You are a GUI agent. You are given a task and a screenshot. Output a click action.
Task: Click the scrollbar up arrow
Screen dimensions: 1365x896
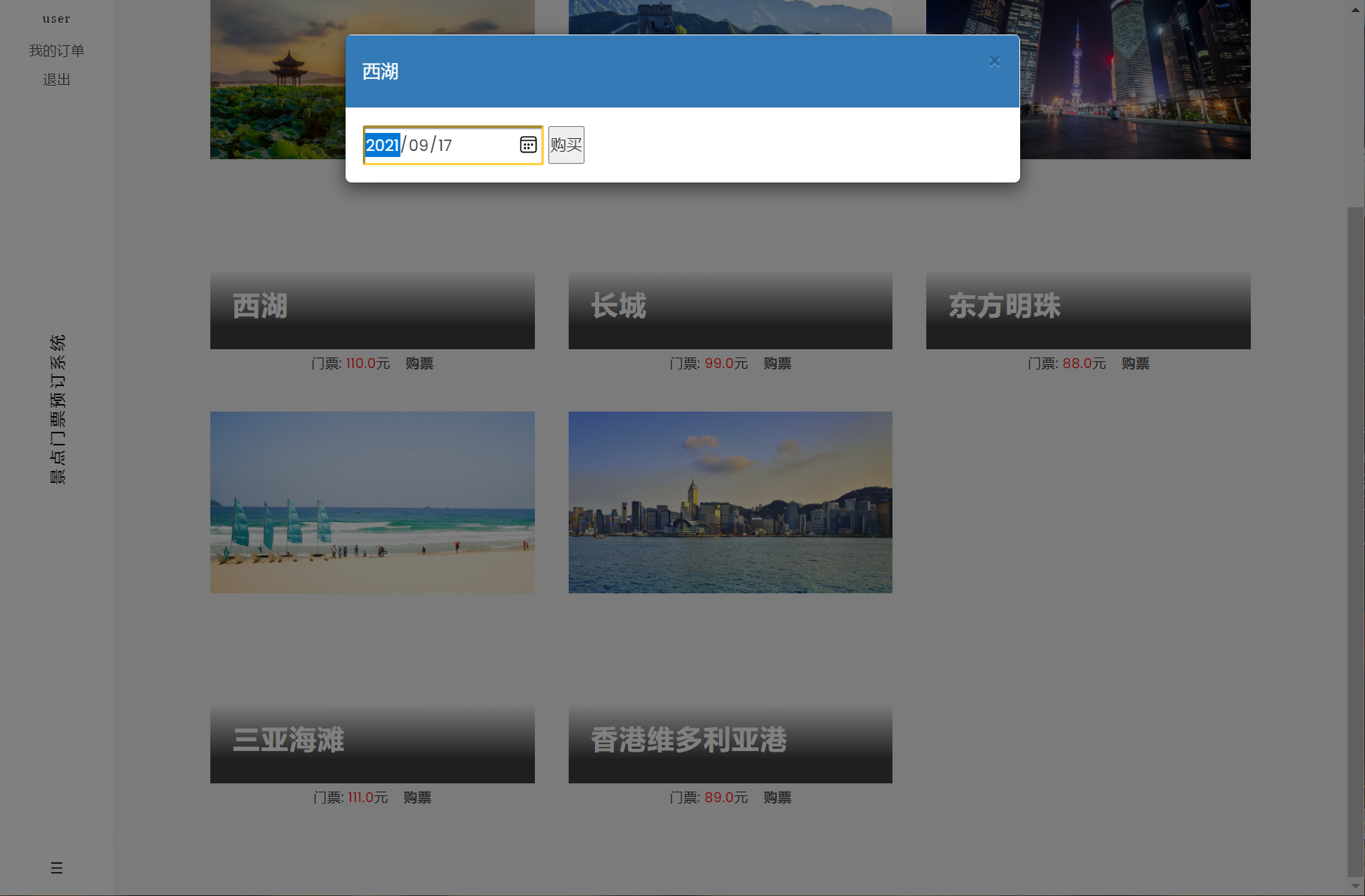1355,8
